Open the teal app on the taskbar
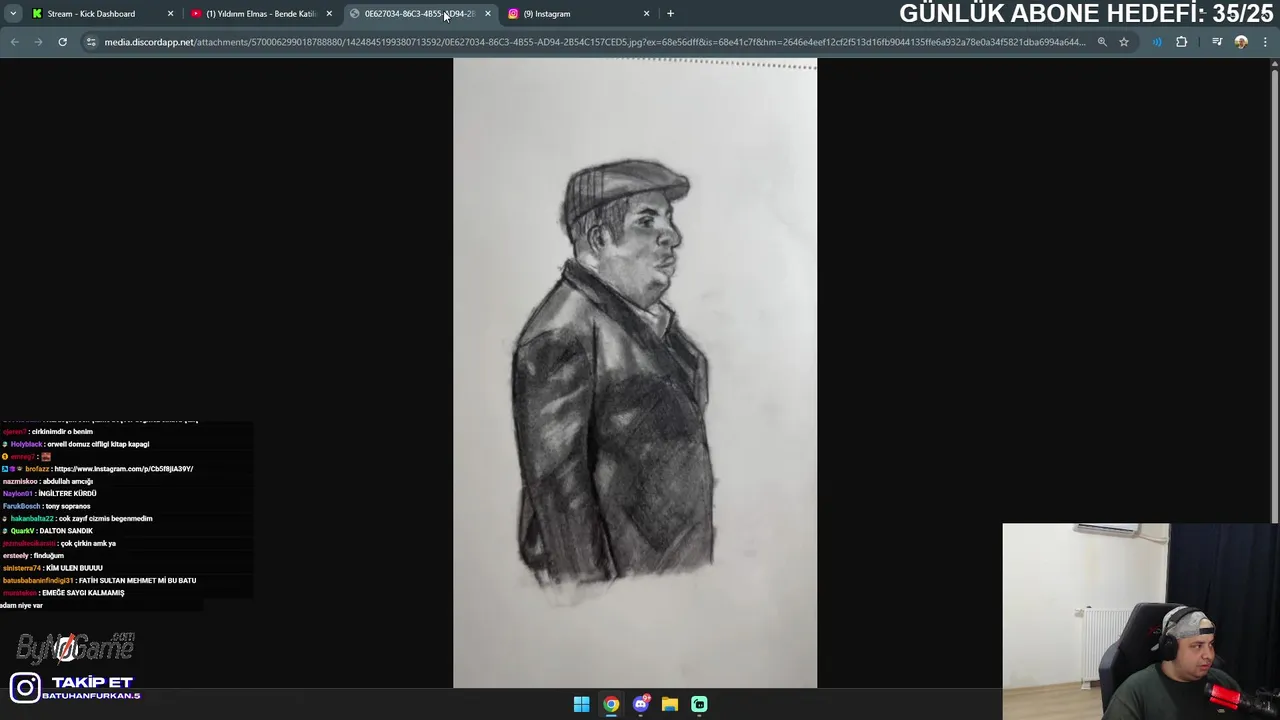Image resolution: width=1280 pixels, height=720 pixels. coord(699,704)
